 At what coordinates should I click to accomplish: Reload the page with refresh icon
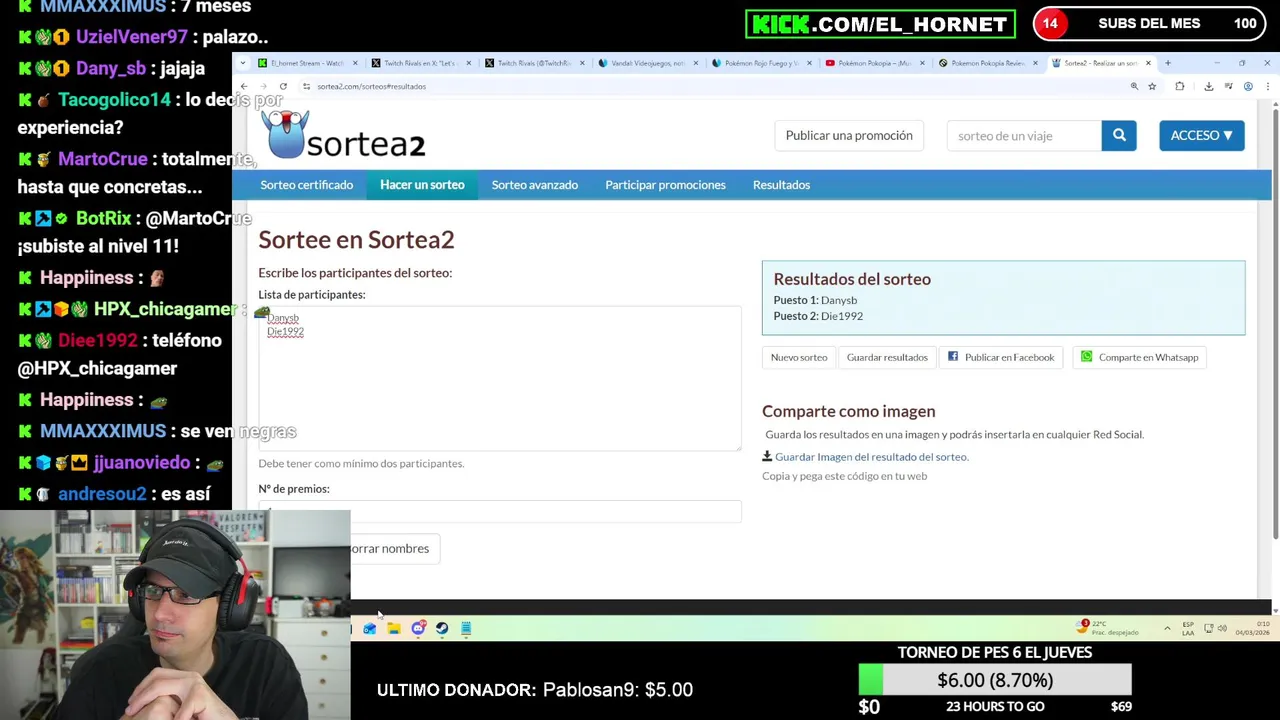283,87
